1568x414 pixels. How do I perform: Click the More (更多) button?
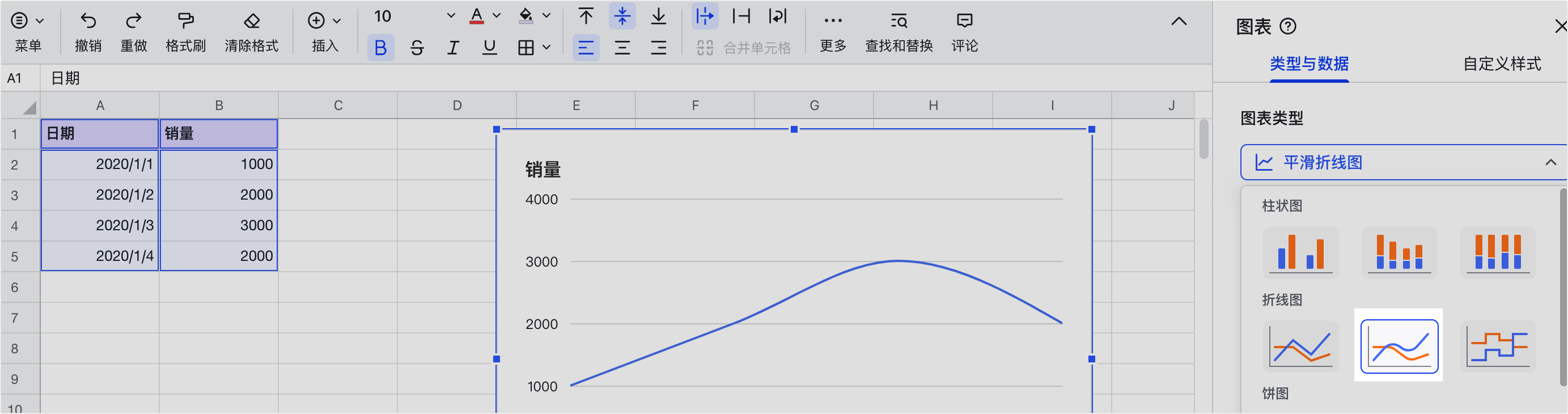pyautogui.click(x=833, y=22)
